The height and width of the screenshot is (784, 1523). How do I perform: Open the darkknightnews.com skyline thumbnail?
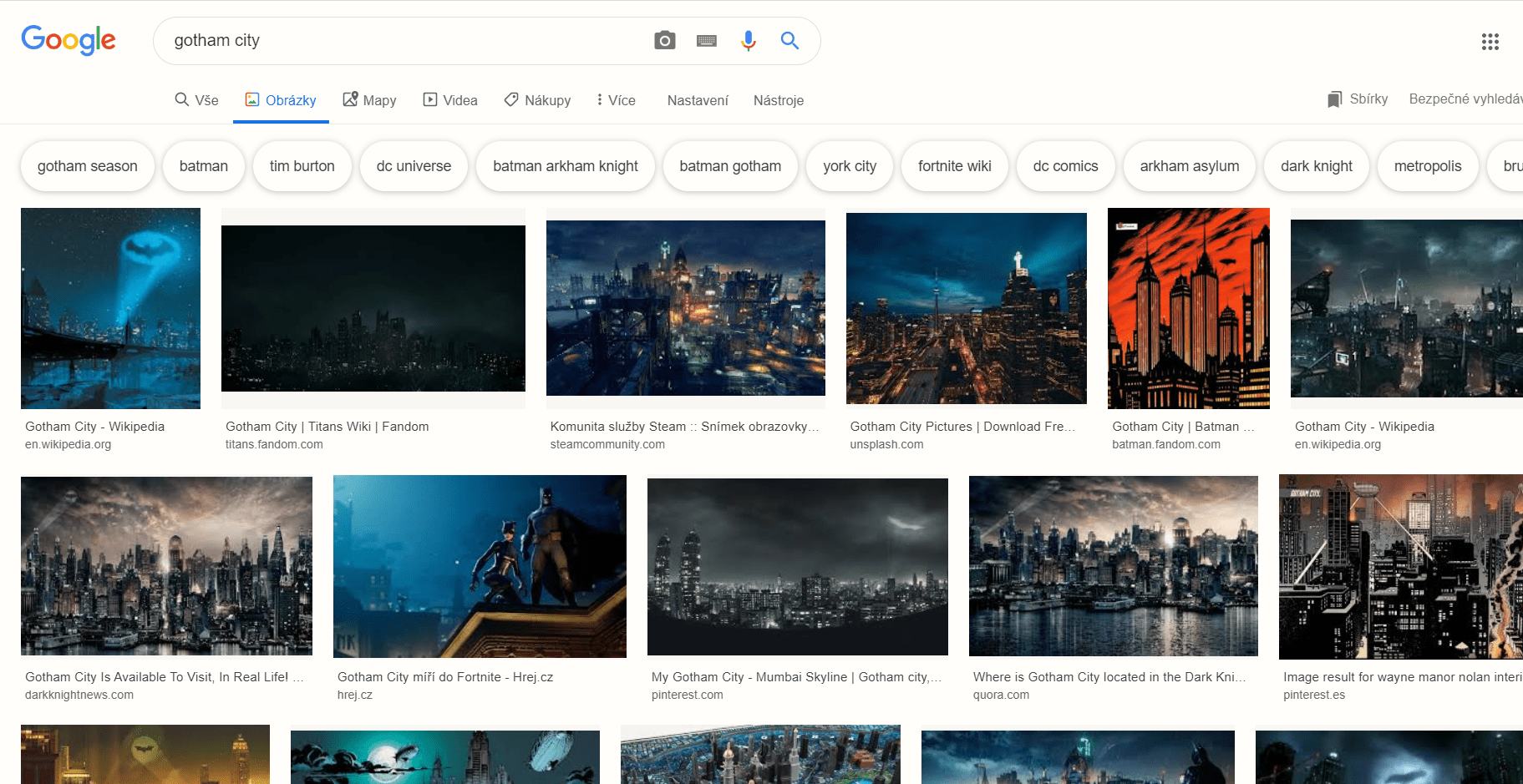tap(166, 567)
